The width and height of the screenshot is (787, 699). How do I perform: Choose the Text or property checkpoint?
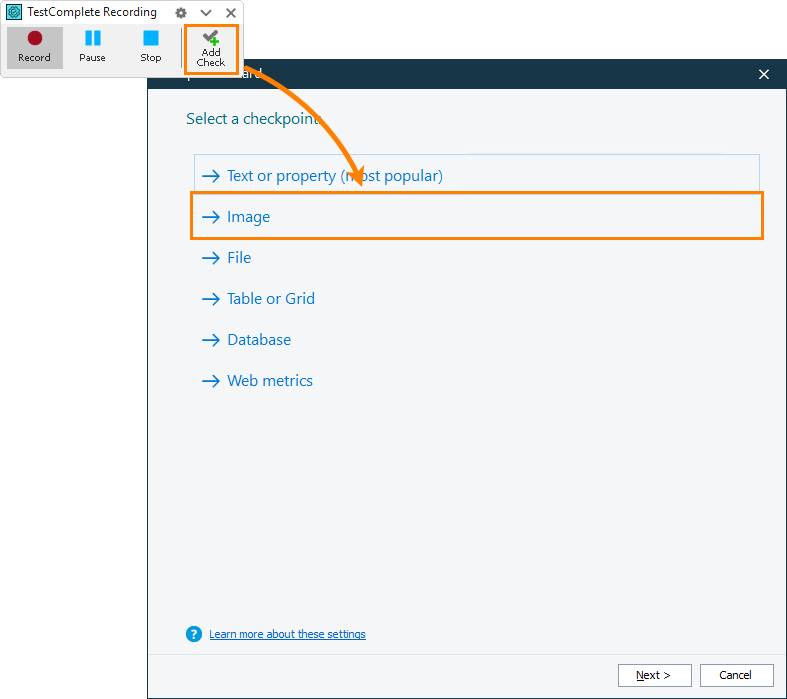(477, 176)
